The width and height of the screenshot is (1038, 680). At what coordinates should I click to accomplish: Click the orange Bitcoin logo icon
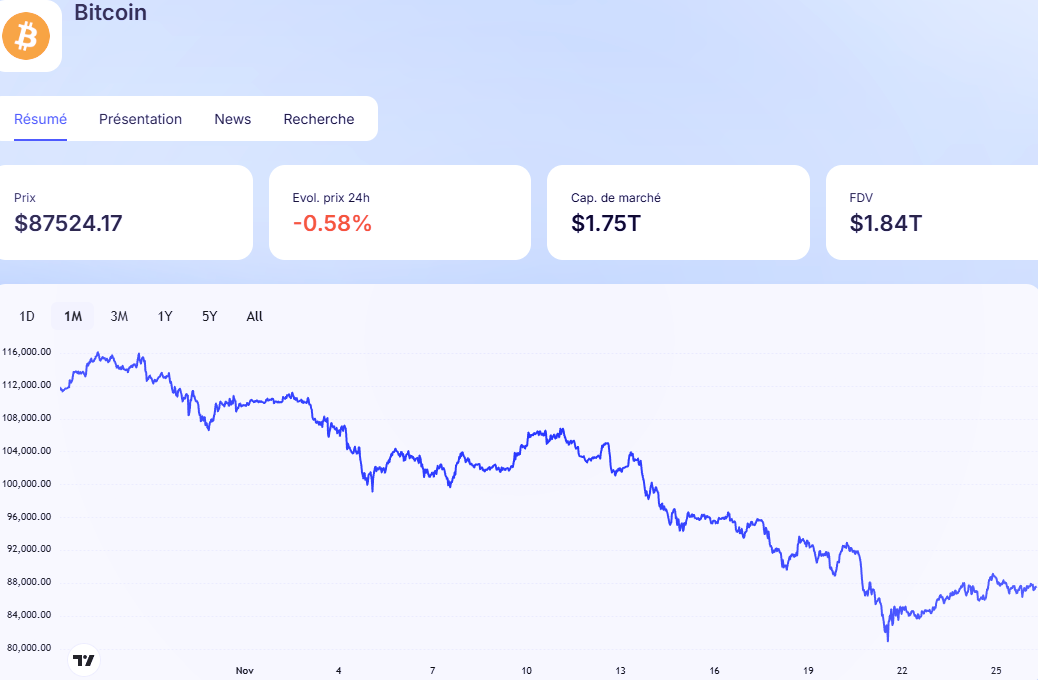[x=25, y=37]
